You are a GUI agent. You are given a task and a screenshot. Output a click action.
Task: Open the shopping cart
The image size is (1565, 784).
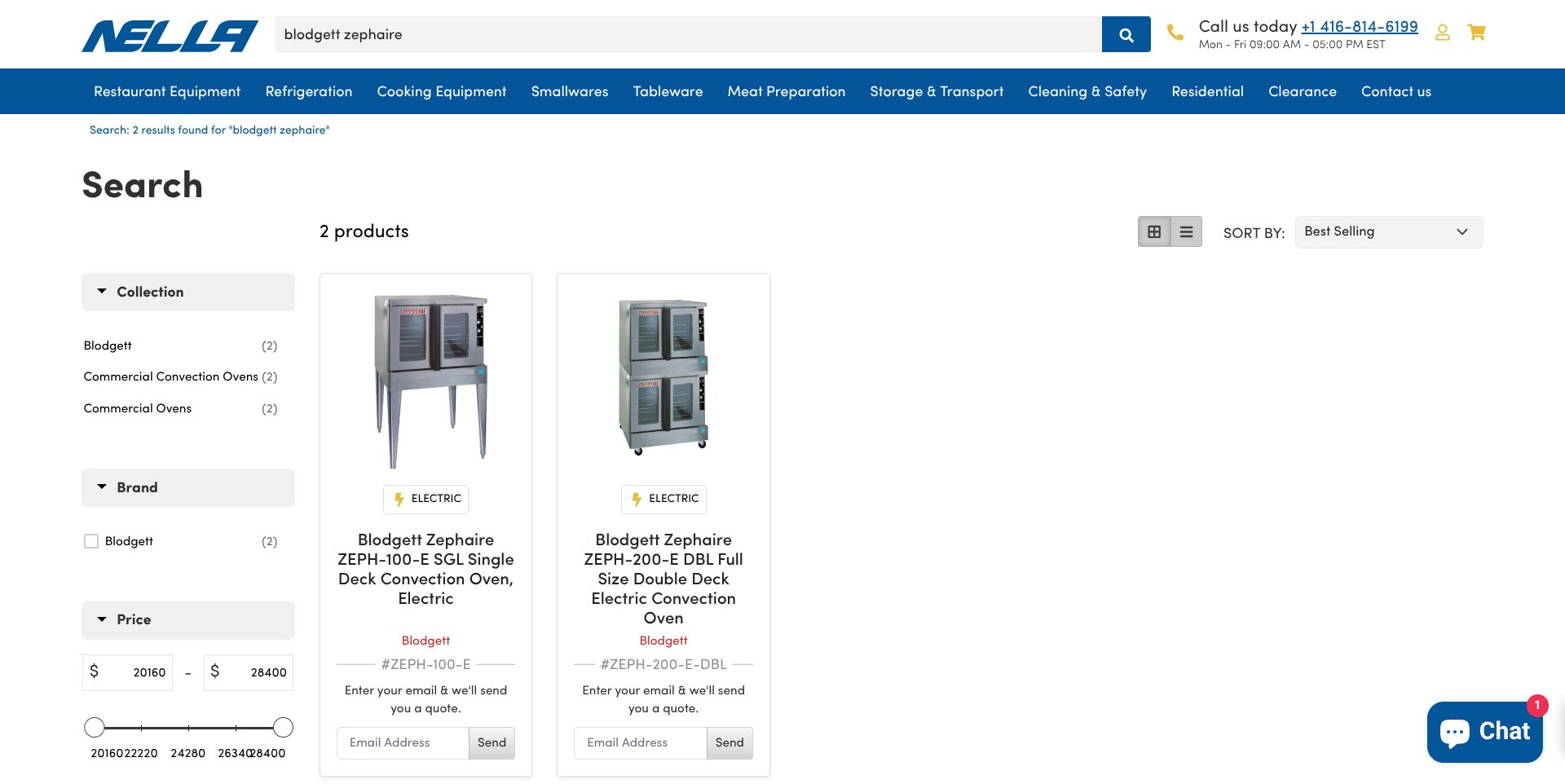pyautogui.click(x=1476, y=33)
